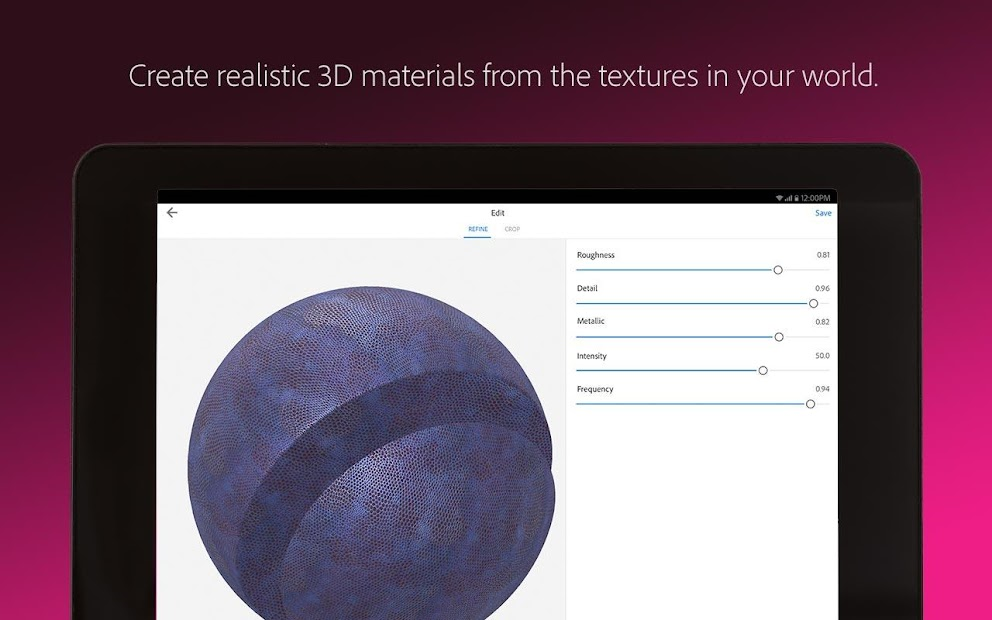Image resolution: width=992 pixels, height=620 pixels.
Task: Click the Roughness label
Action: (596, 256)
